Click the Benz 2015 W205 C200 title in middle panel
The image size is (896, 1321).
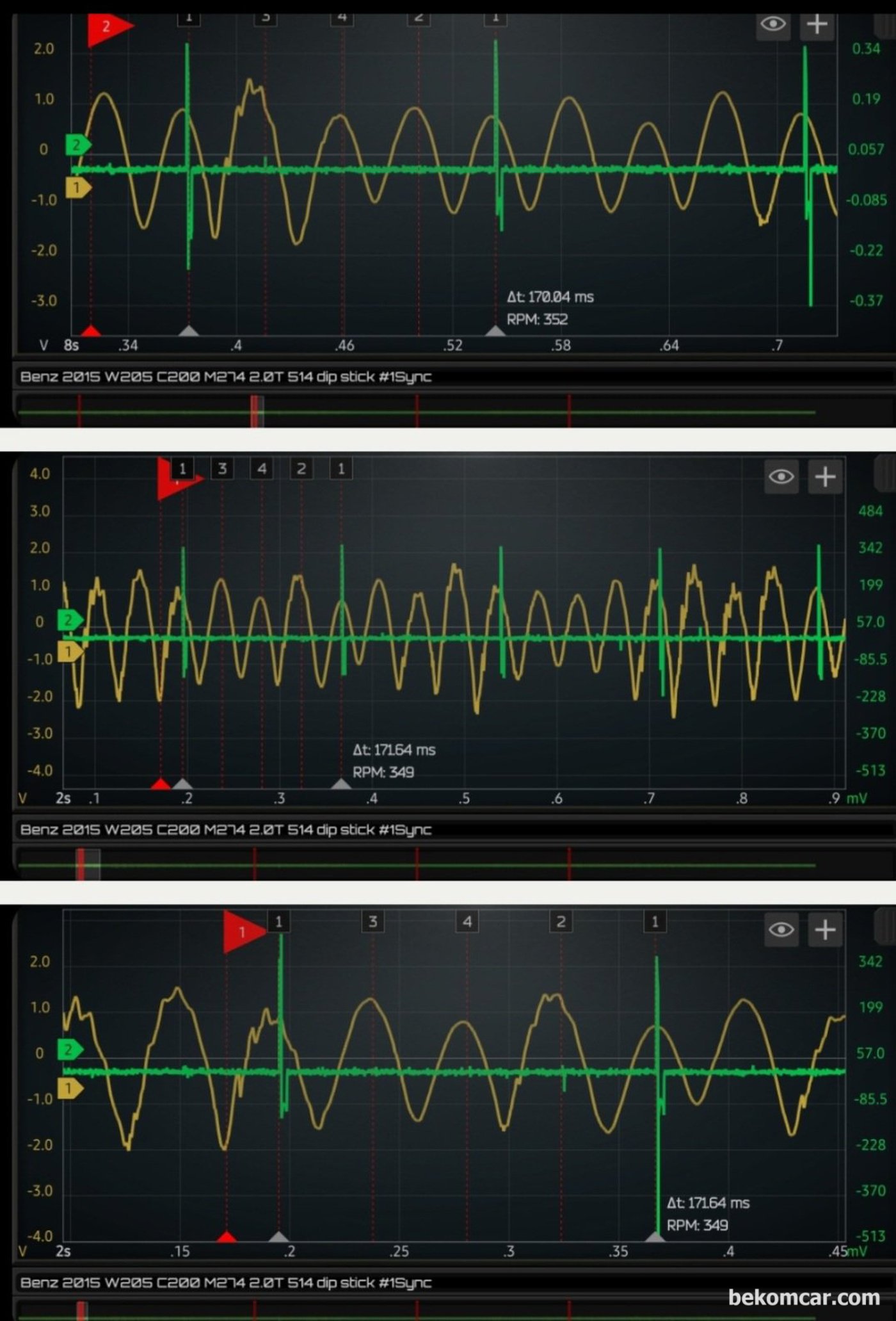[x=226, y=830]
